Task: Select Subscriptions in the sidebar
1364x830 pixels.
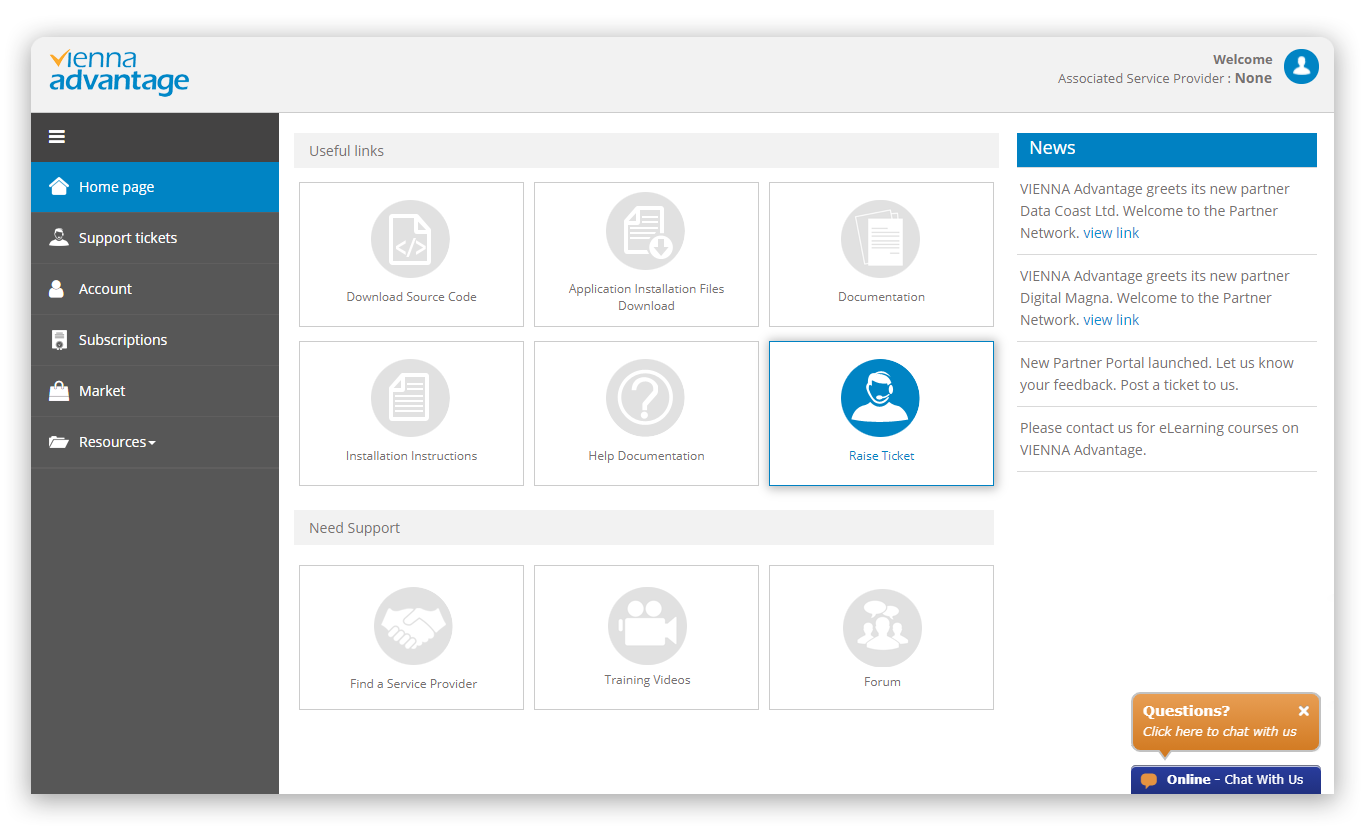Action: [122, 340]
